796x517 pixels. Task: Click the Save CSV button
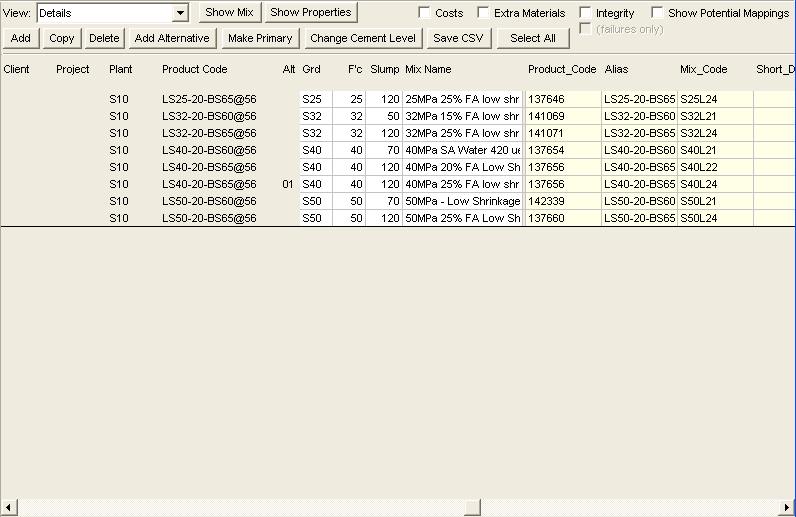458,38
